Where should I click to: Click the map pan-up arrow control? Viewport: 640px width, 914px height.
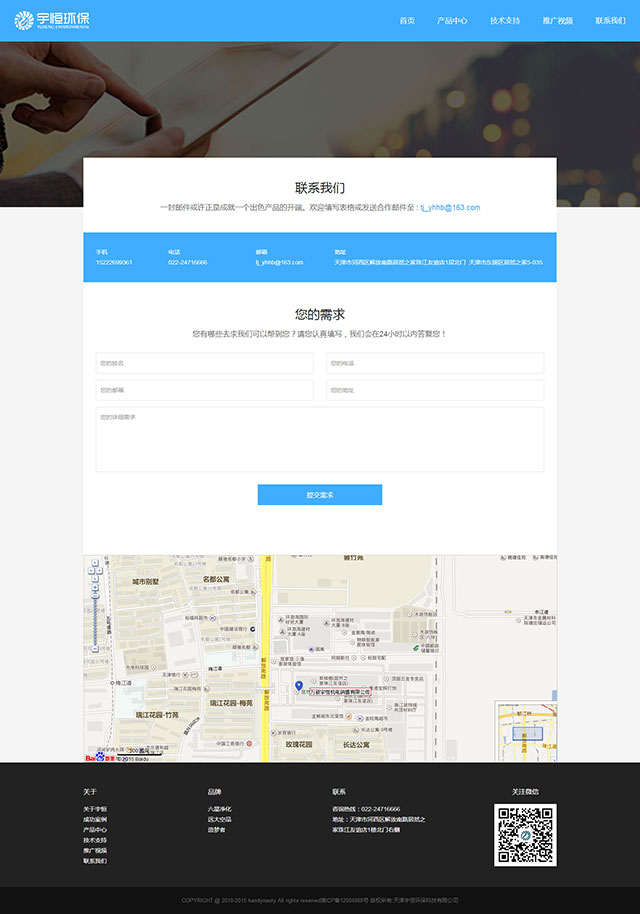coord(95,563)
